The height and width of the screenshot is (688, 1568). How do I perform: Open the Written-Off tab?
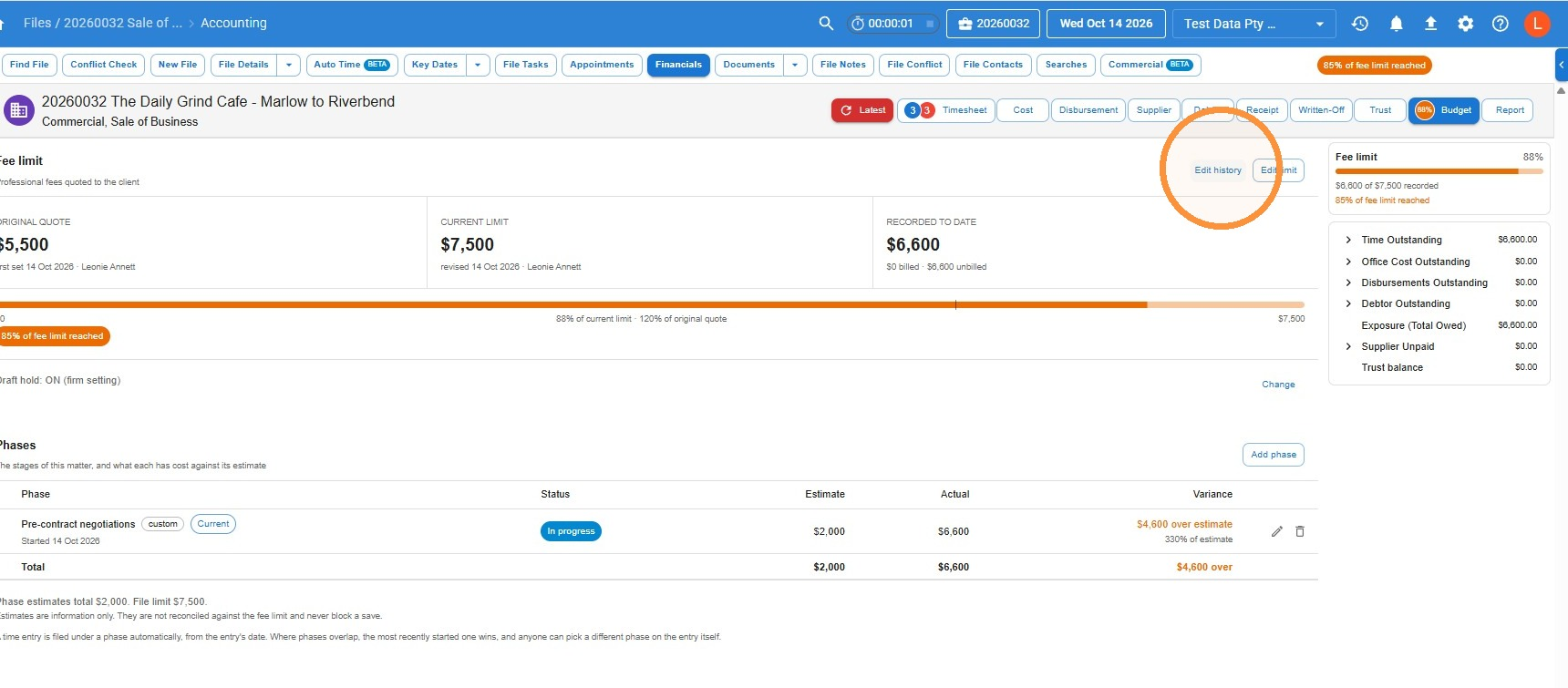click(x=1321, y=110)
